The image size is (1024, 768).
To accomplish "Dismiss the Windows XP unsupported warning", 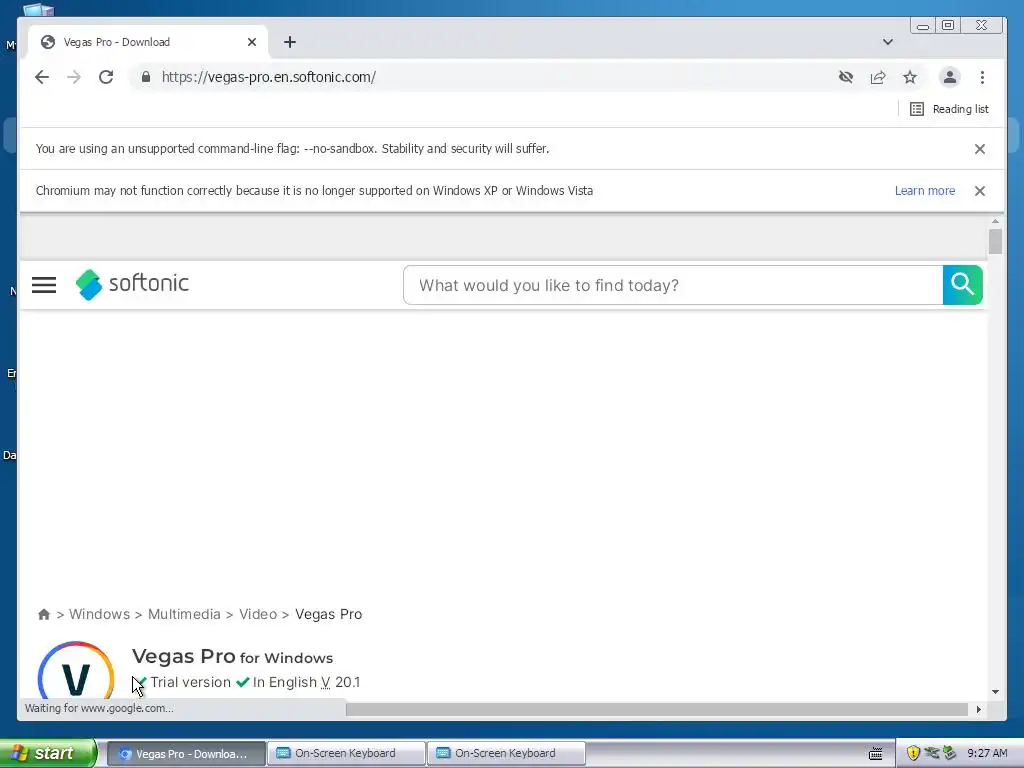I will [x=980, y=191].
